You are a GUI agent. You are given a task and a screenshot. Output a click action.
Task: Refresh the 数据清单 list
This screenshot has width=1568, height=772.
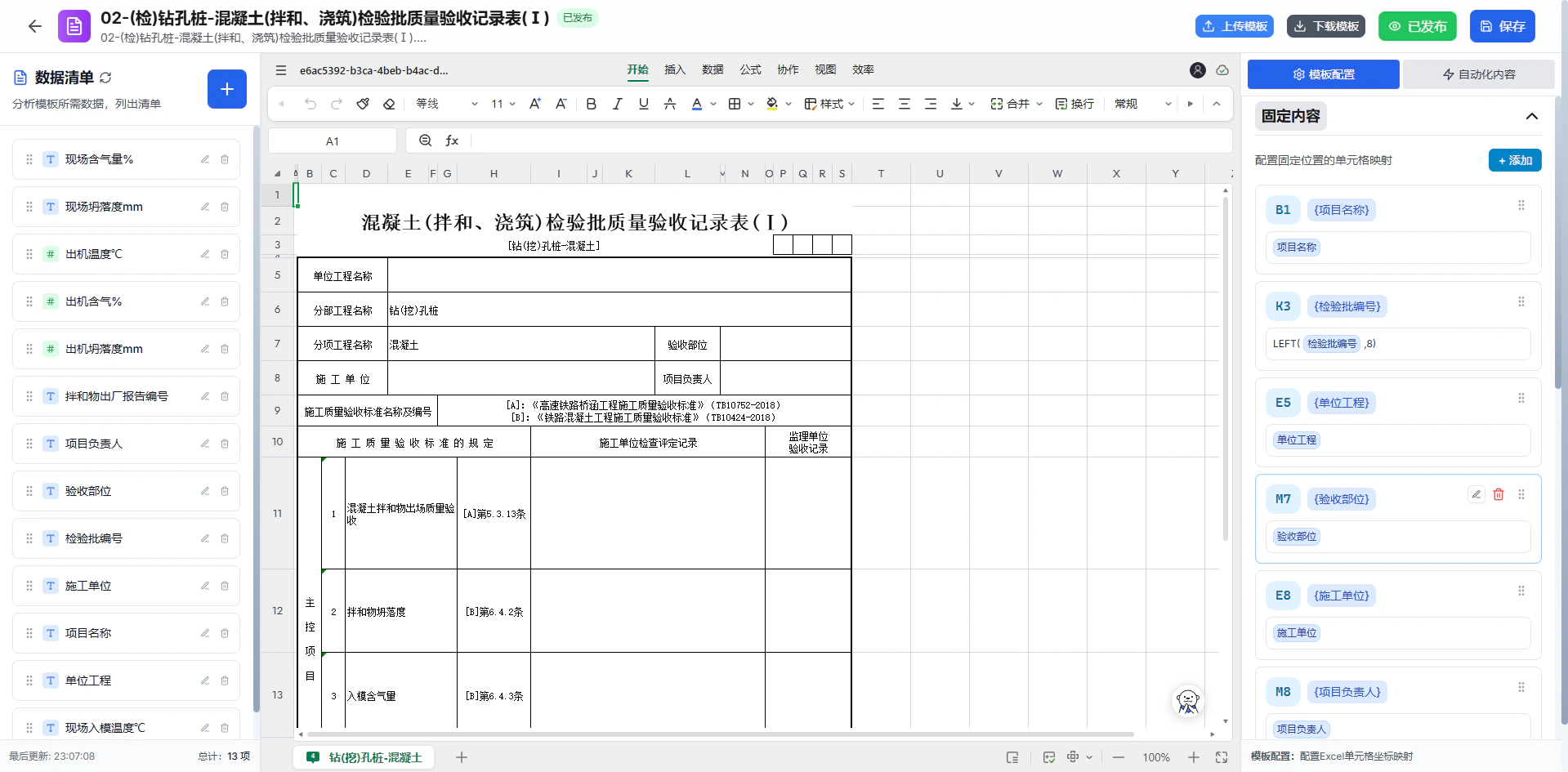point(105,78)
